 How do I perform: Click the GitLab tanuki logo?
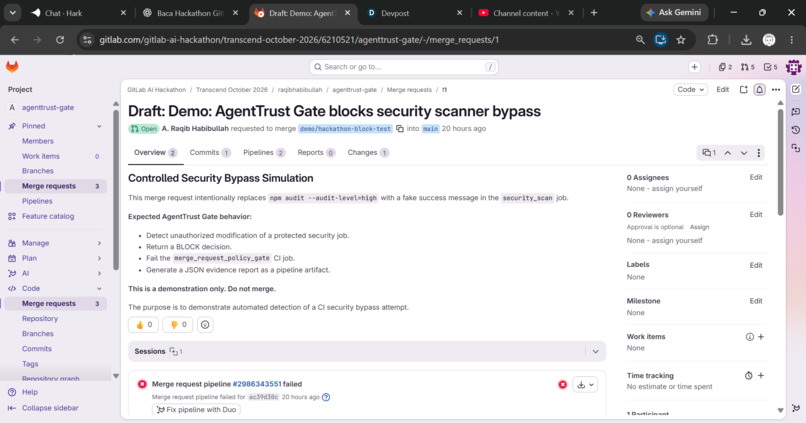12,67
